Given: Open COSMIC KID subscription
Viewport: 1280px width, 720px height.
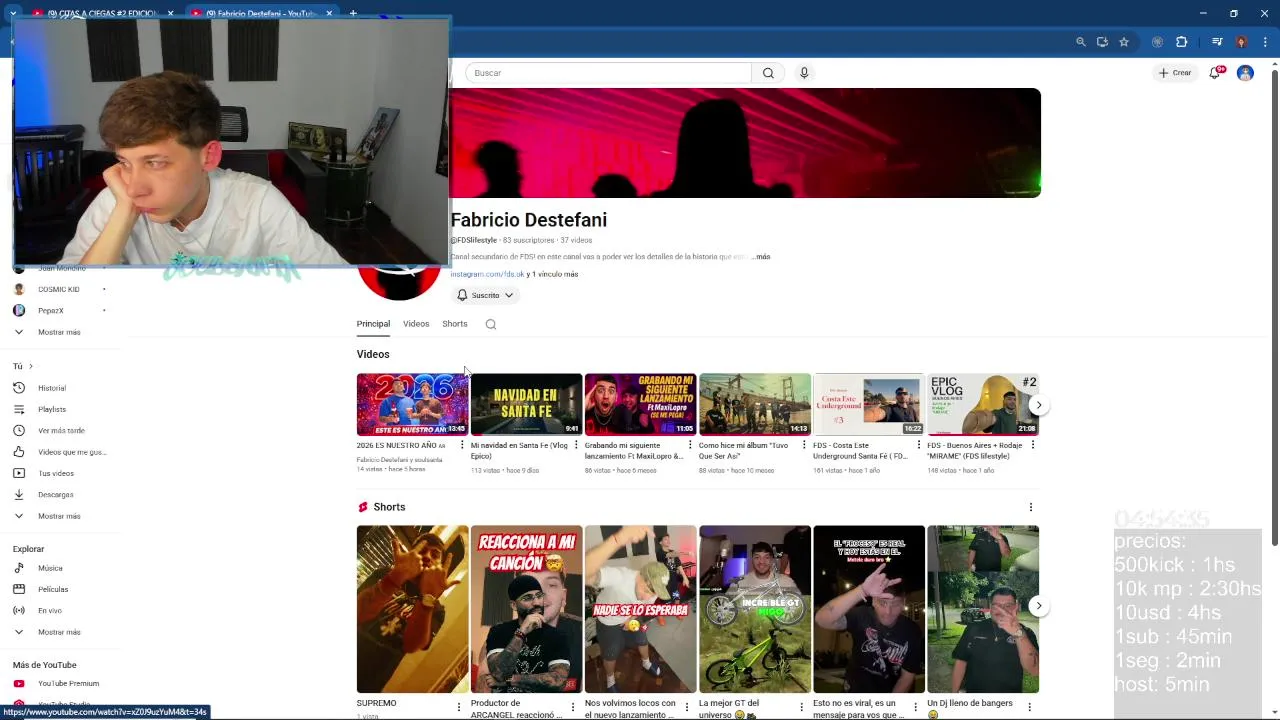Looking at the screenshot, I should pos(60,289).
